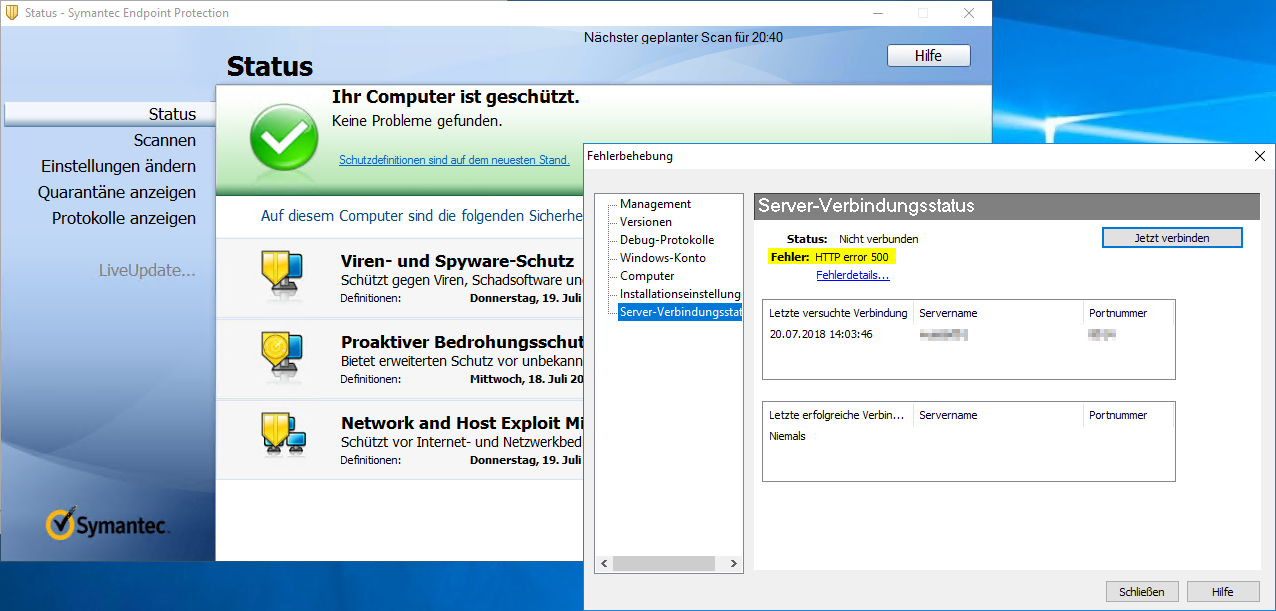Click the green checkmark protection status icon

point(284,137)
